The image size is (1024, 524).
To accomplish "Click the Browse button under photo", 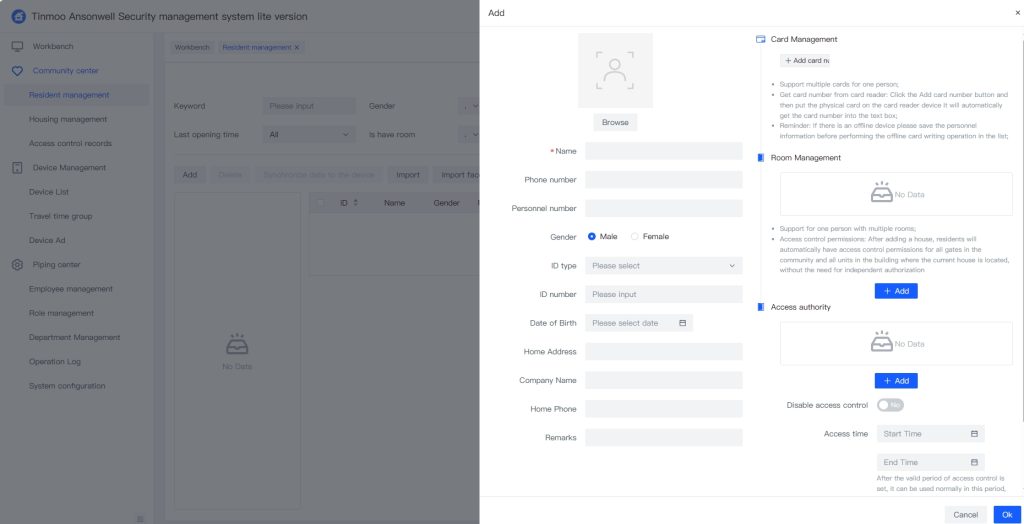I will pos(615,122).
